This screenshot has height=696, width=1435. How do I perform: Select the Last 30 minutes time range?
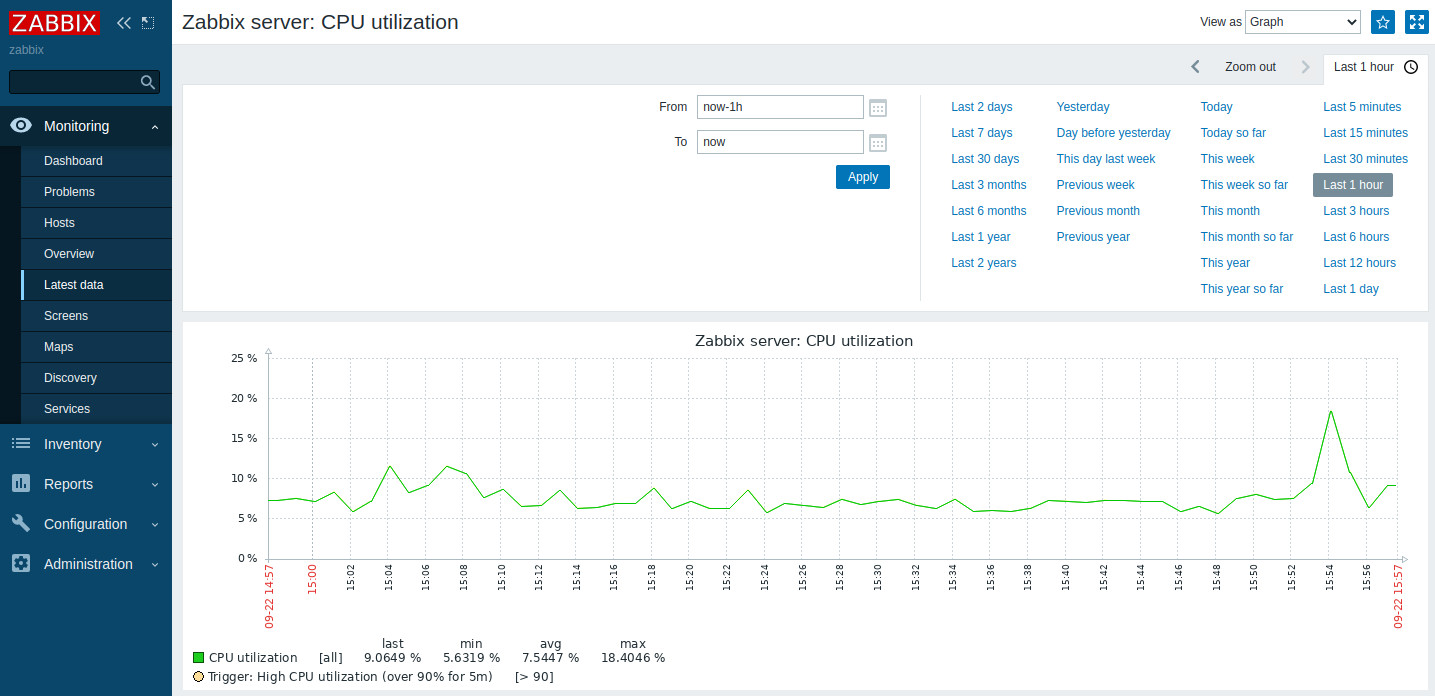1364,158
